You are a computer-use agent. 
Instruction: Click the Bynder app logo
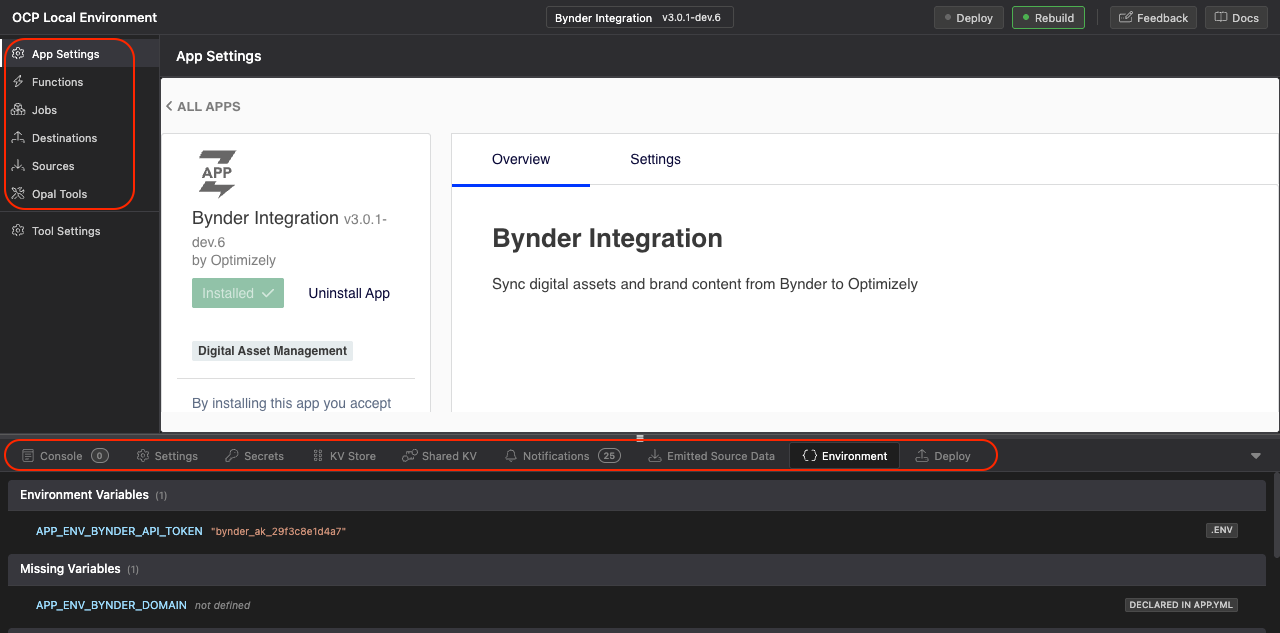point(217,174)
